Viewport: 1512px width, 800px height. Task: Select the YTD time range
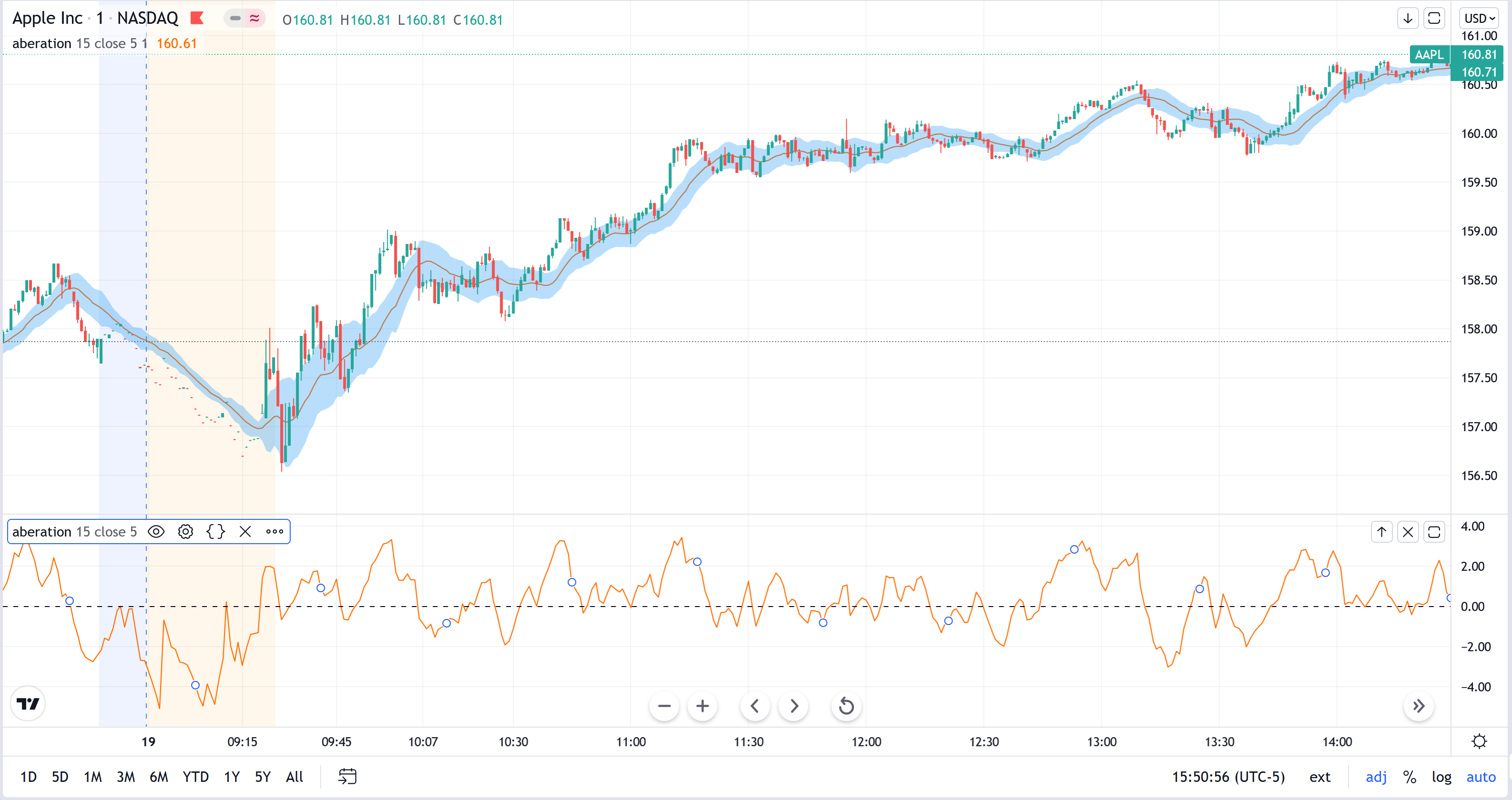click(195, 777)
